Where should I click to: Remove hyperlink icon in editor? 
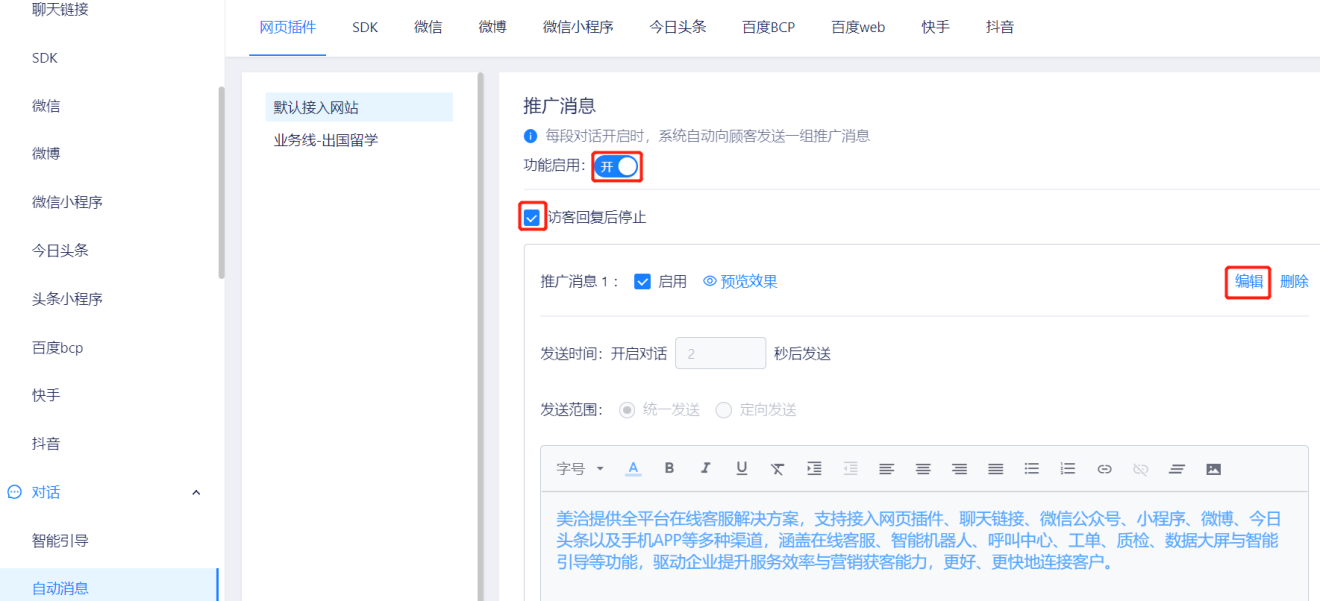point(1140,468)
